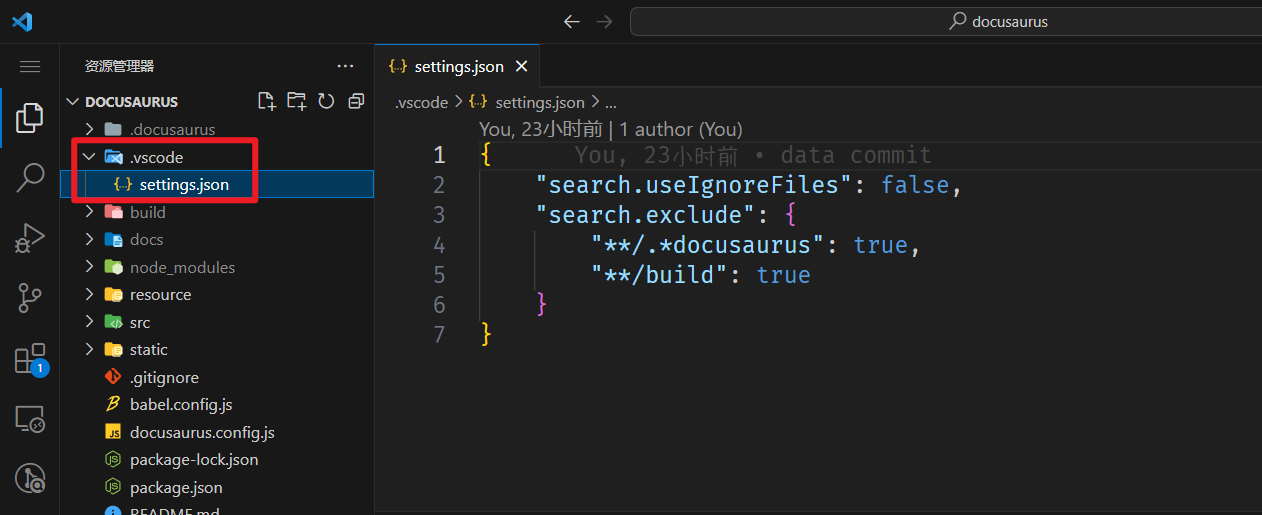Expand the src folder
The height and width of the screenshot is (515, 1262).
tap(89, 322)
